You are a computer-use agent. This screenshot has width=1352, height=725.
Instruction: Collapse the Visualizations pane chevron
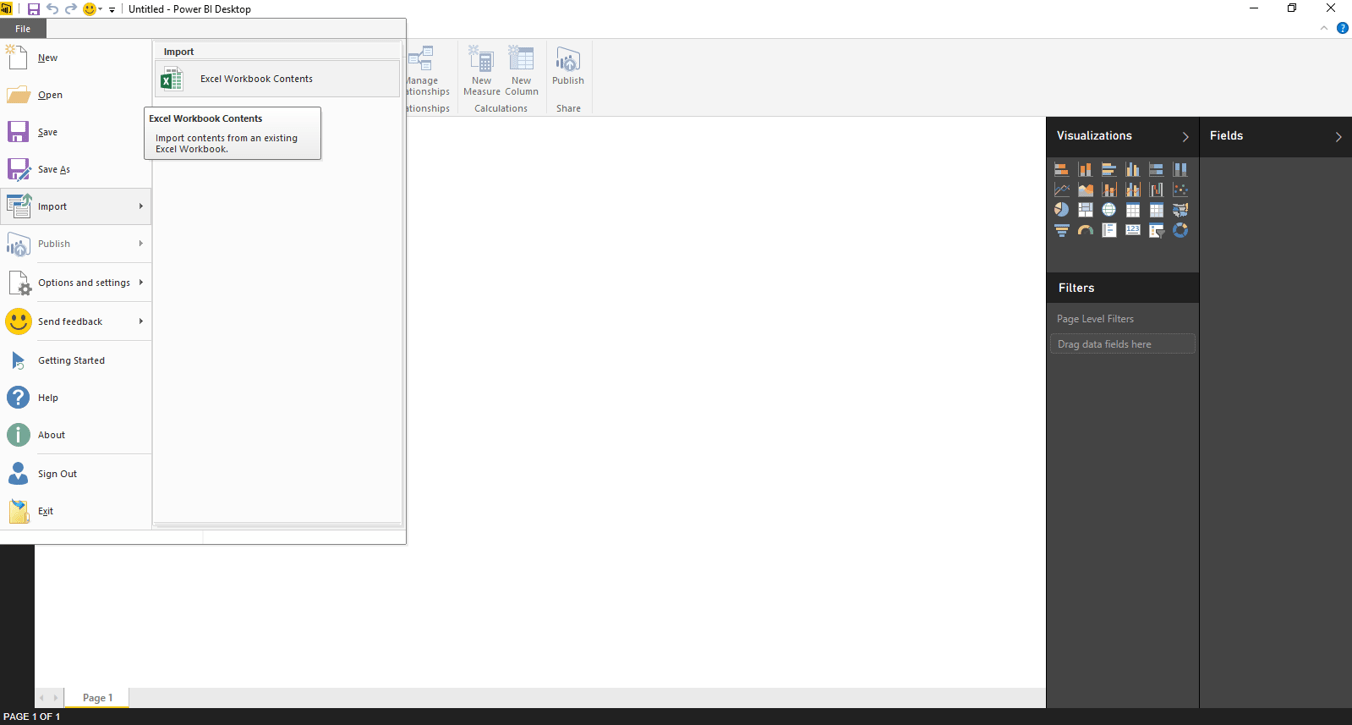pyautogui.click(x=1185, y=137)
